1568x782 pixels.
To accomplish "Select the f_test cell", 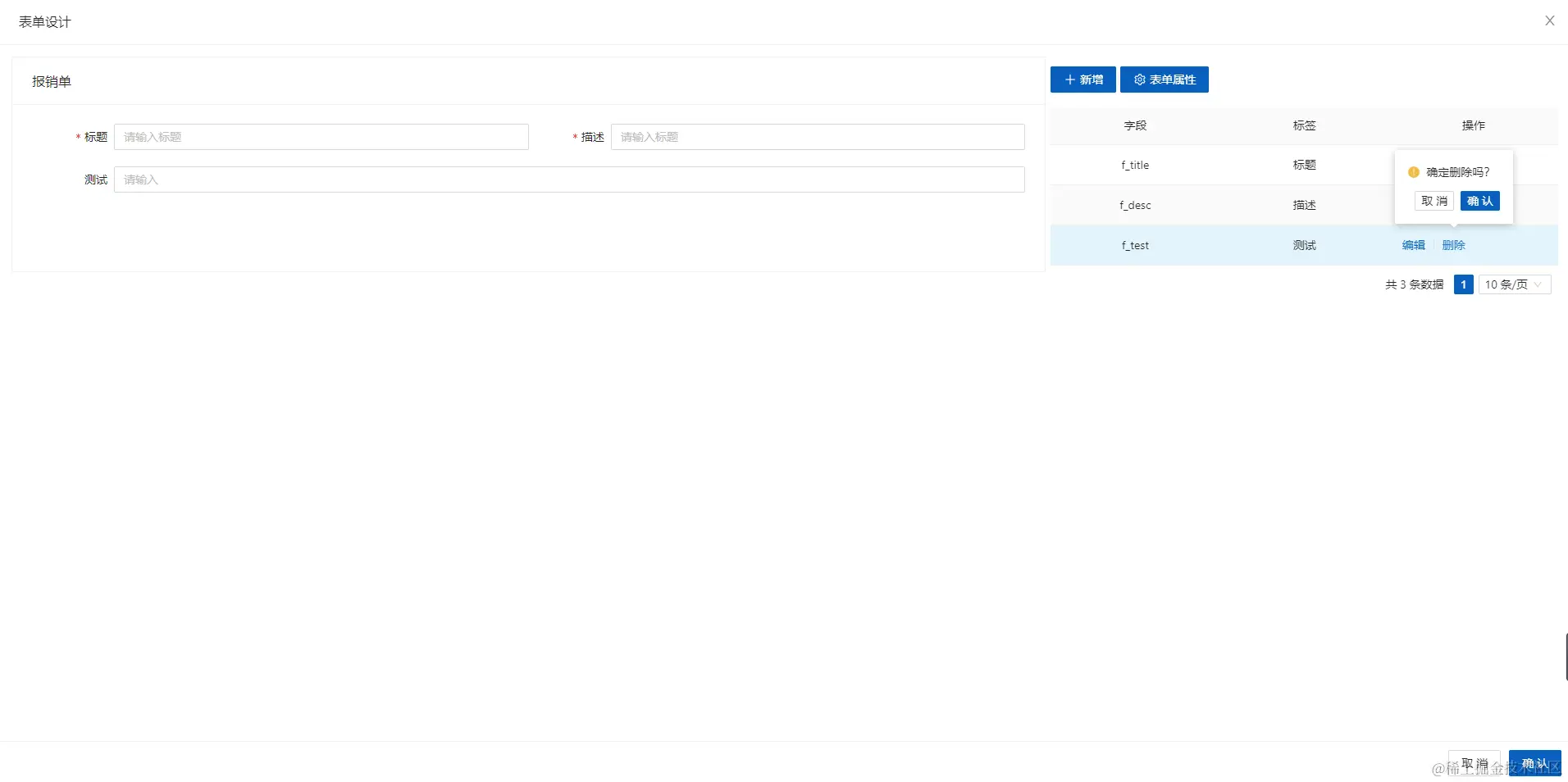I will [x=1135, y=245].
